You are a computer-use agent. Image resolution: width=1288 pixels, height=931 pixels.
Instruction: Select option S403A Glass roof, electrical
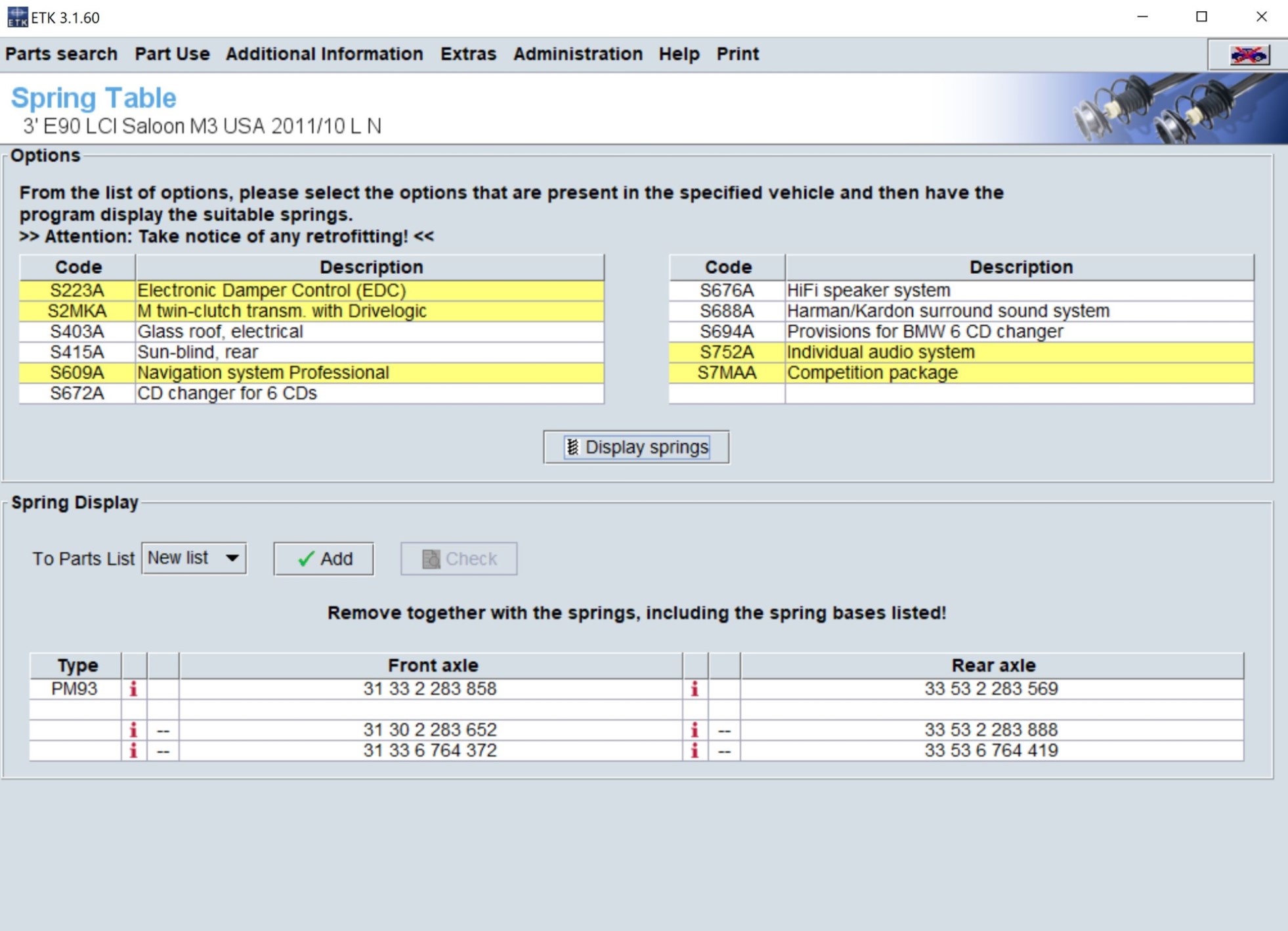(x=312, y=332)
